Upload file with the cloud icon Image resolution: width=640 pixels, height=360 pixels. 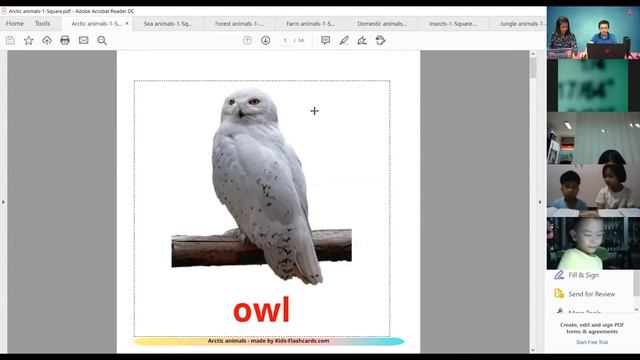47,40
